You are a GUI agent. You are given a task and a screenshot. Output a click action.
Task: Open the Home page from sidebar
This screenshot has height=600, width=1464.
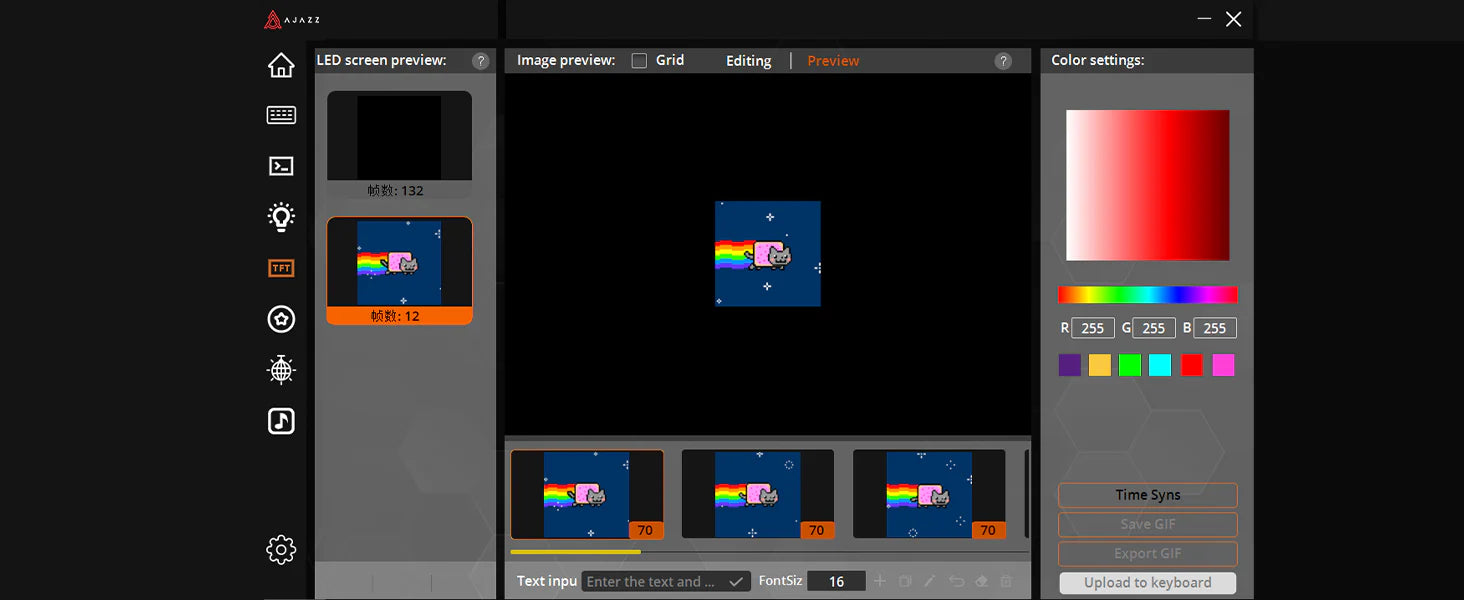click(x=281, y=66)
